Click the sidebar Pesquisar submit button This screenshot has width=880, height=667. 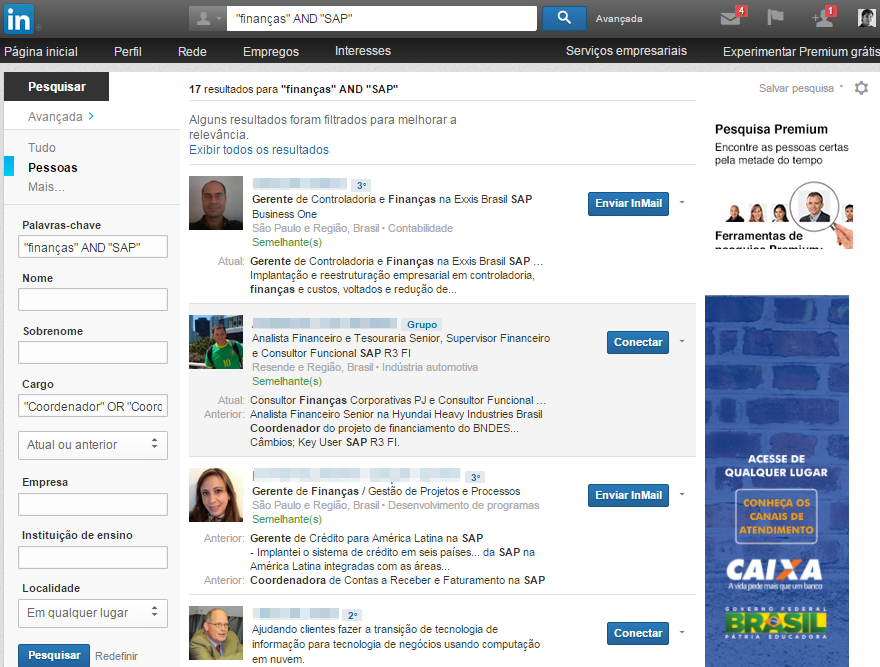click(x=54, y=655)
